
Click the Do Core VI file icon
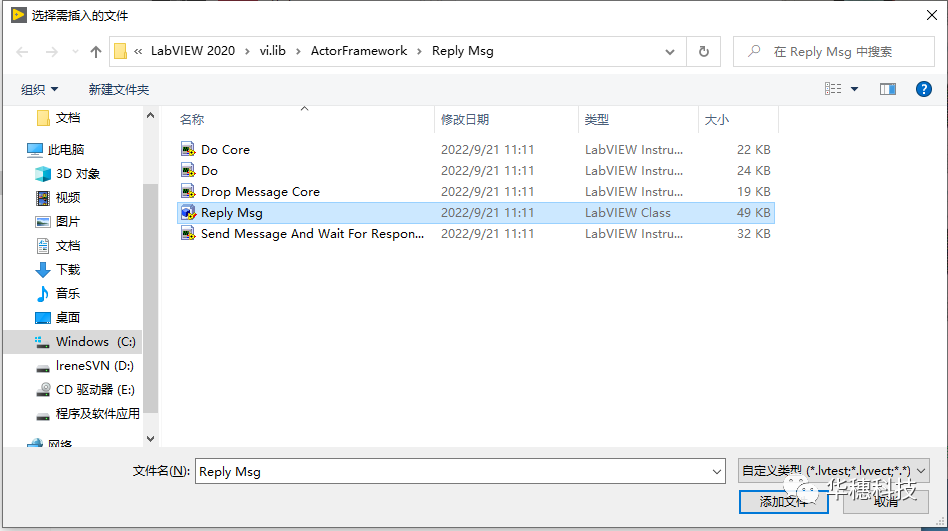click(188, 149)
